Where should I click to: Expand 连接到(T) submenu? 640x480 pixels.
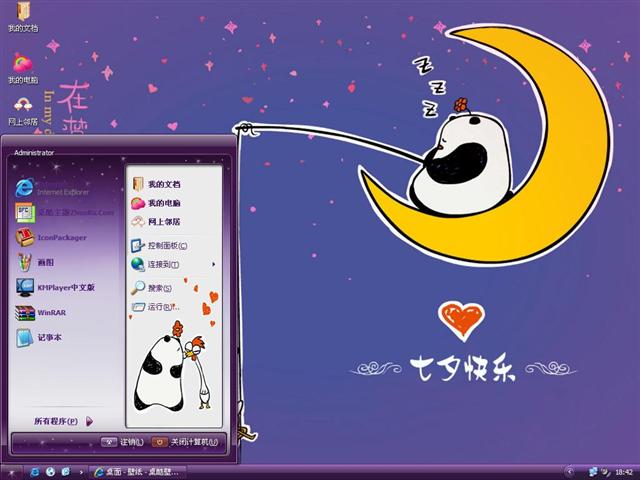point(174,264)
